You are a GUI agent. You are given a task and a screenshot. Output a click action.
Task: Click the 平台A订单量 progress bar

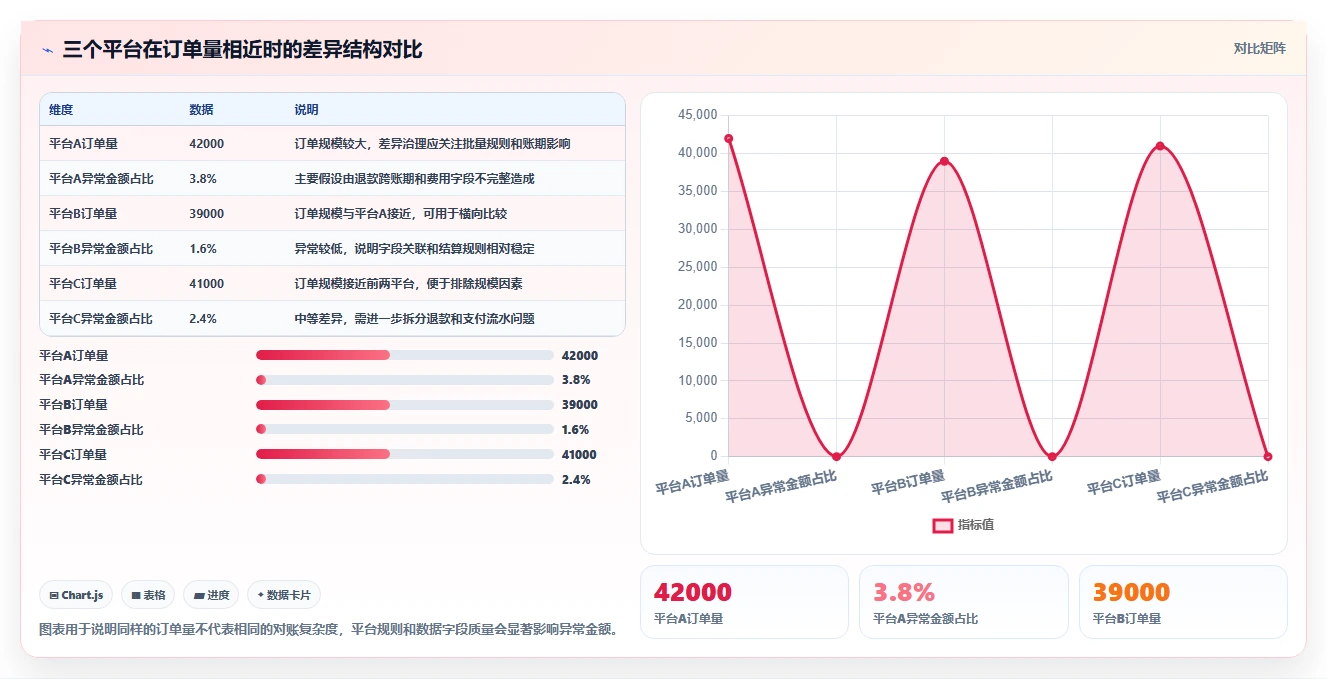click(x=404, y=355)
